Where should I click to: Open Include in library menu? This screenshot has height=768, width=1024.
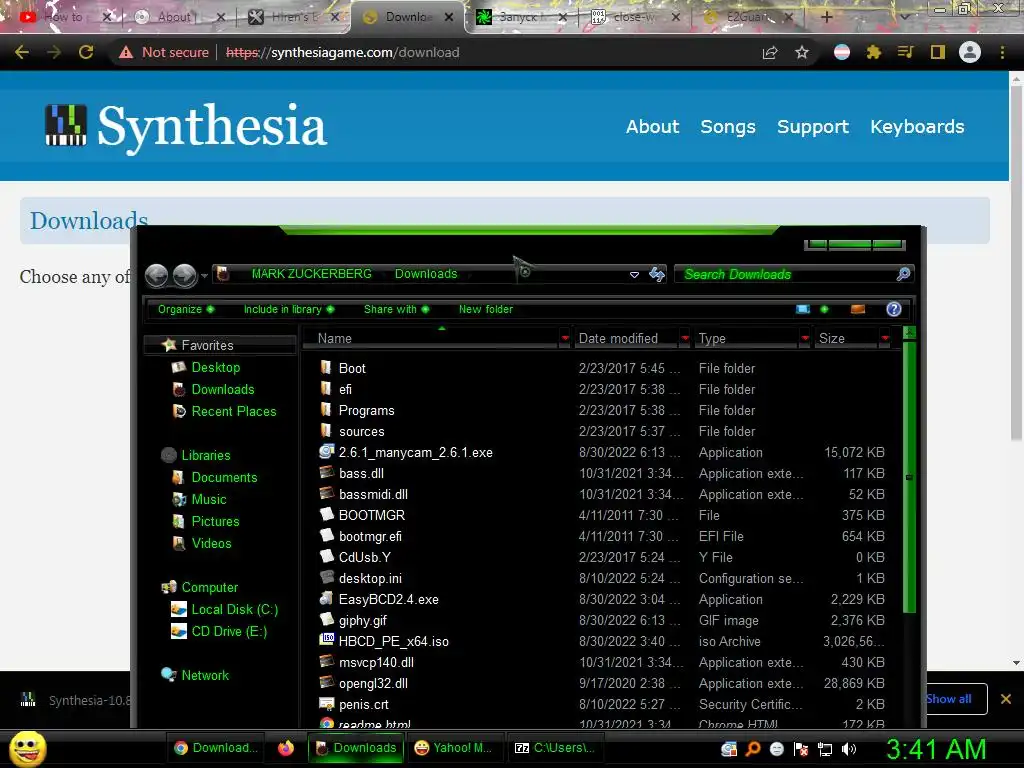pyautogui.click(x=289, y=309)
